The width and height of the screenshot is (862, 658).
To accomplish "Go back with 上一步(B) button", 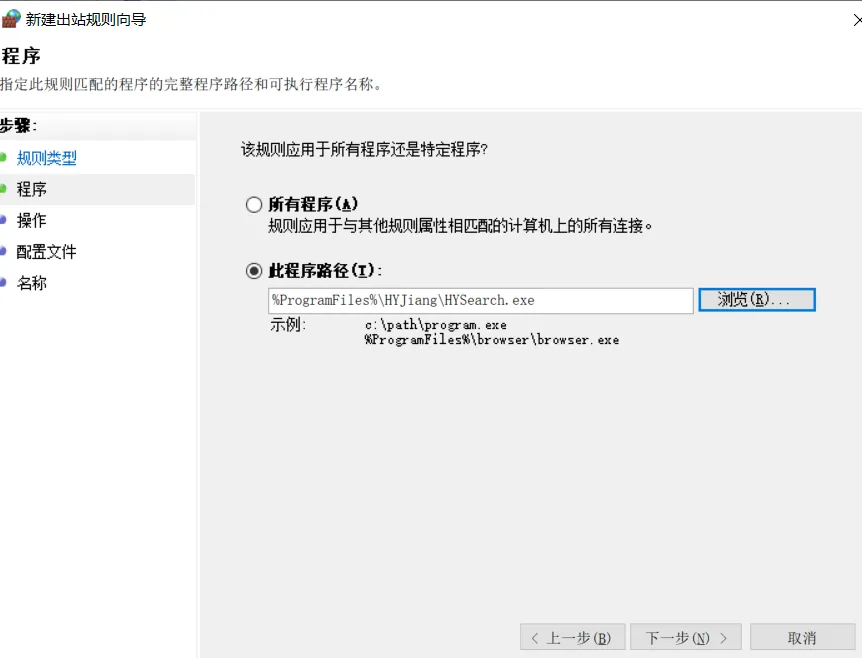I will [x=572, y=637].
